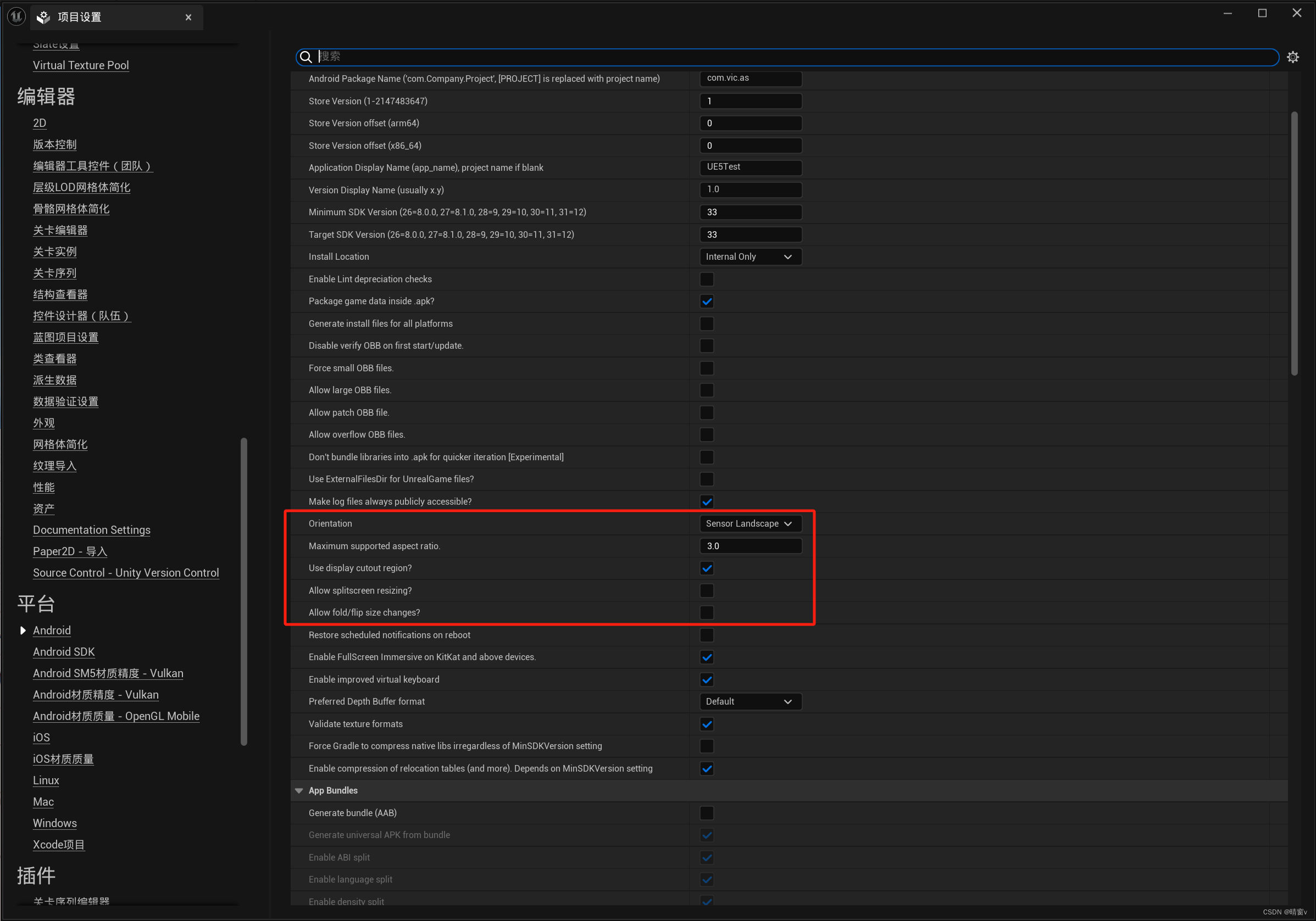Open the Orientation dropdown showing Sensor Landscape
This screenshot has width=1316, height=921.
[x=749, y=523]
